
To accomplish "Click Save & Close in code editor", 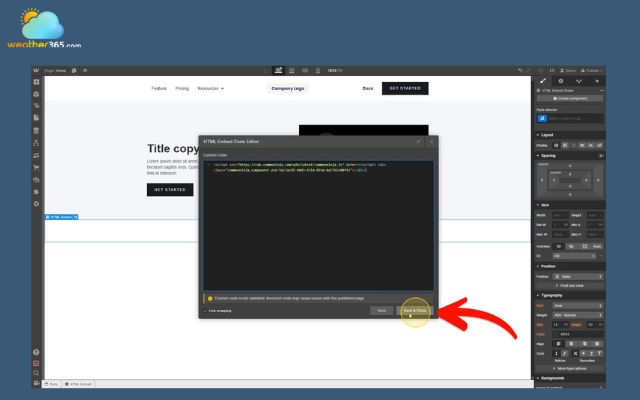I will point(415,311).
